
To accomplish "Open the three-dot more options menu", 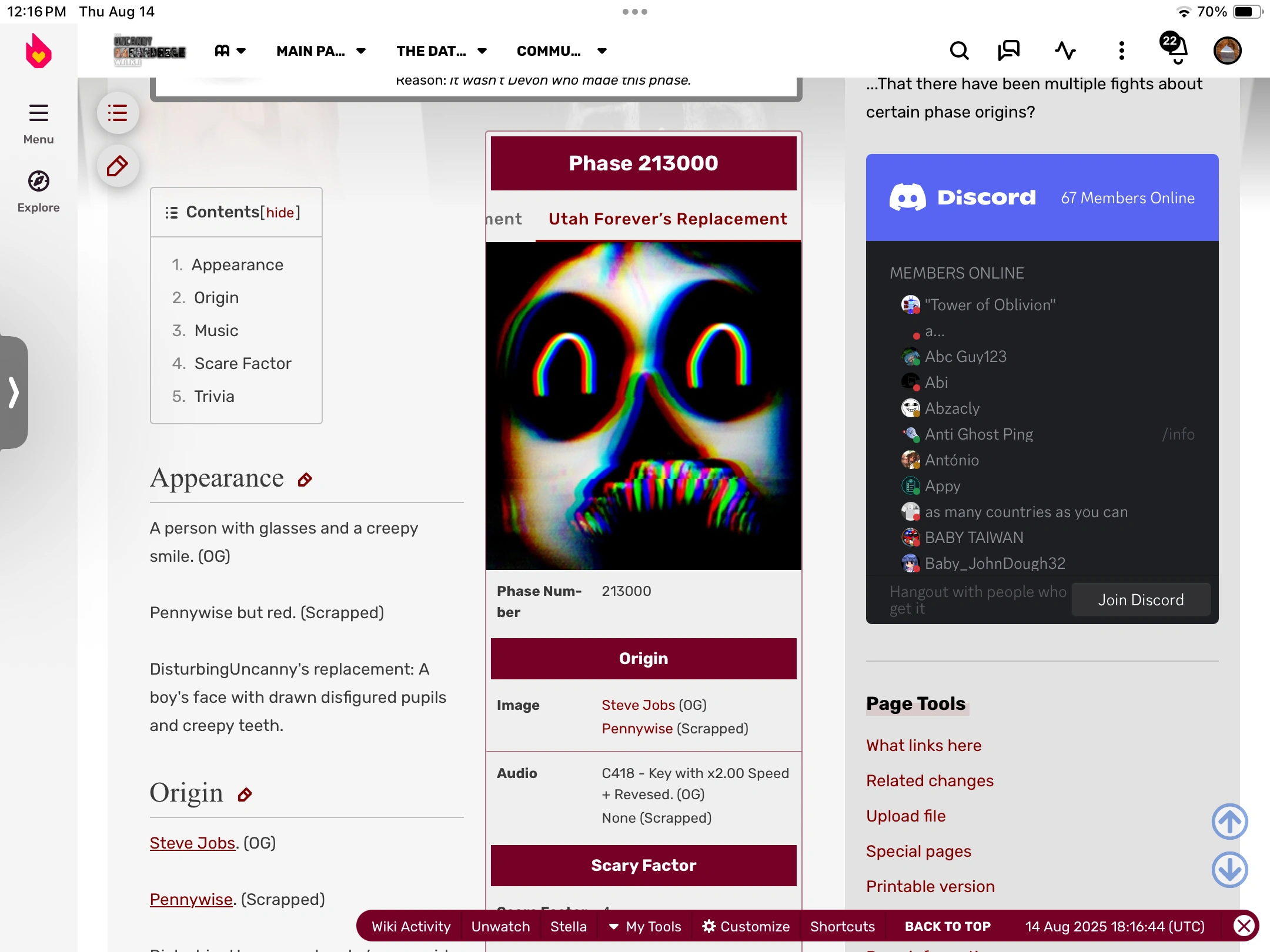I will (x=1121, y=51).
